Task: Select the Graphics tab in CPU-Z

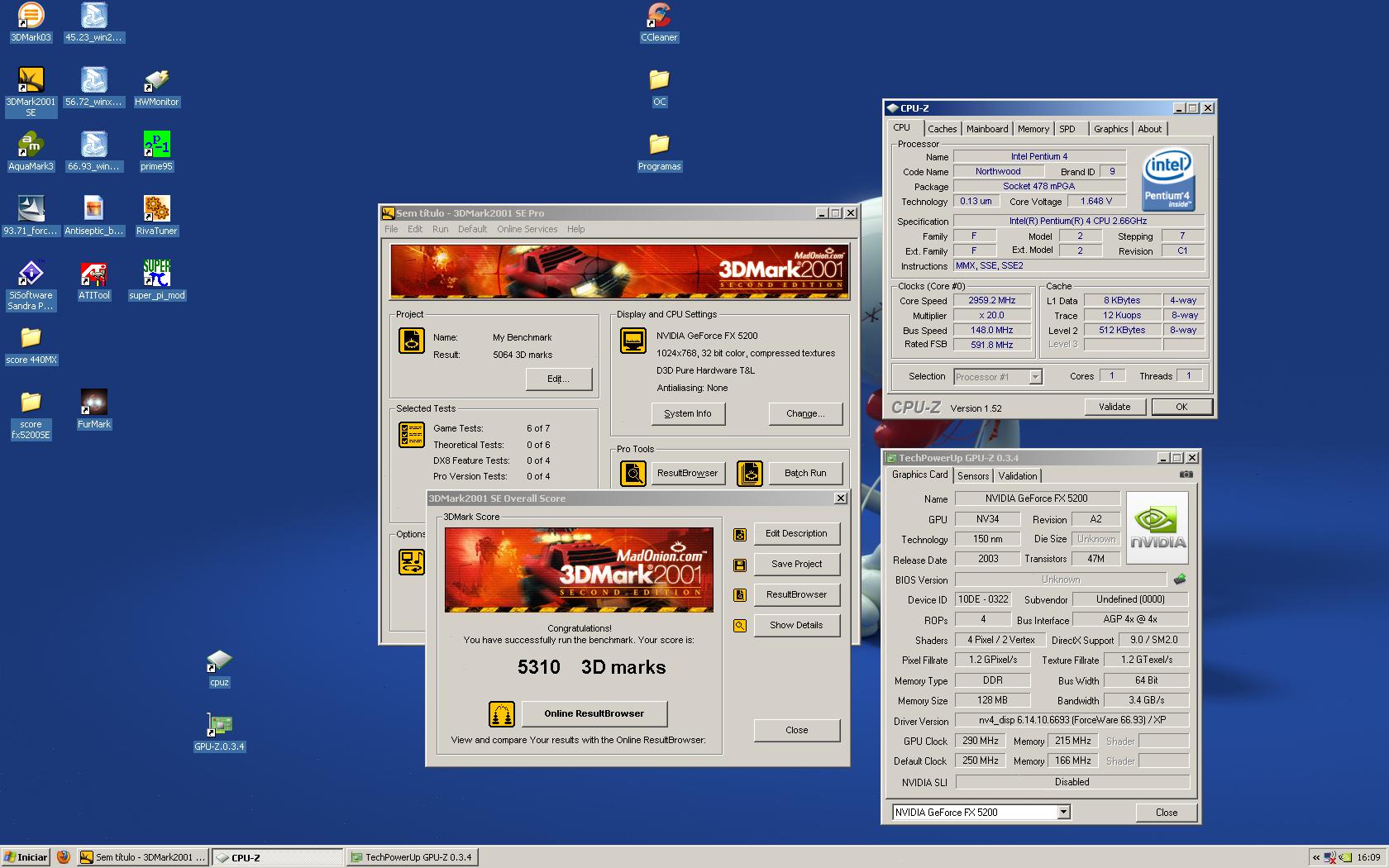Action: [1110, 129]
